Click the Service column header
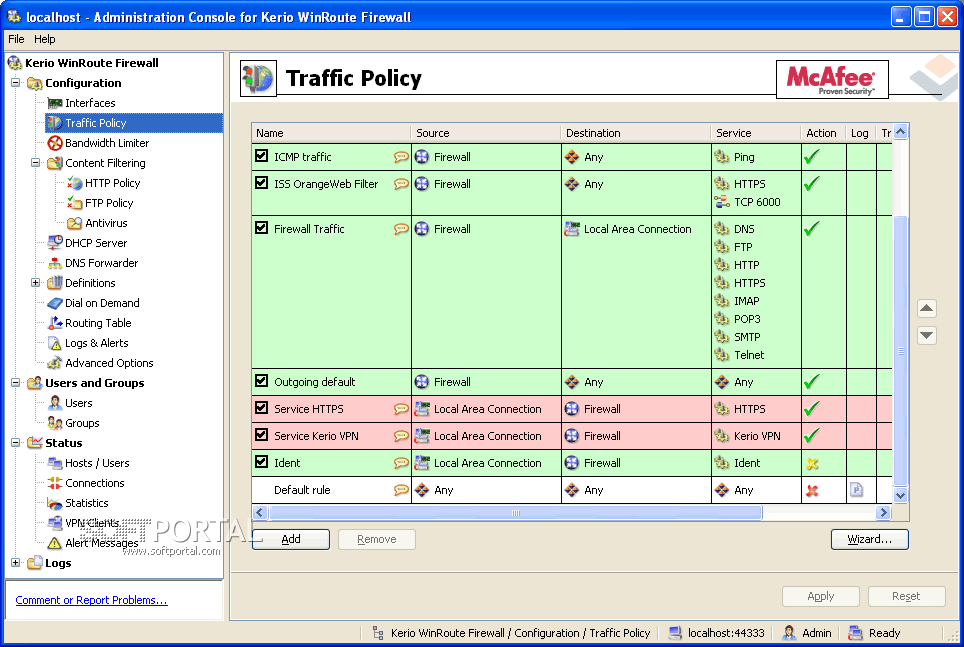The height and width of the screenshot is (647, 964). (x=756, y=133)
